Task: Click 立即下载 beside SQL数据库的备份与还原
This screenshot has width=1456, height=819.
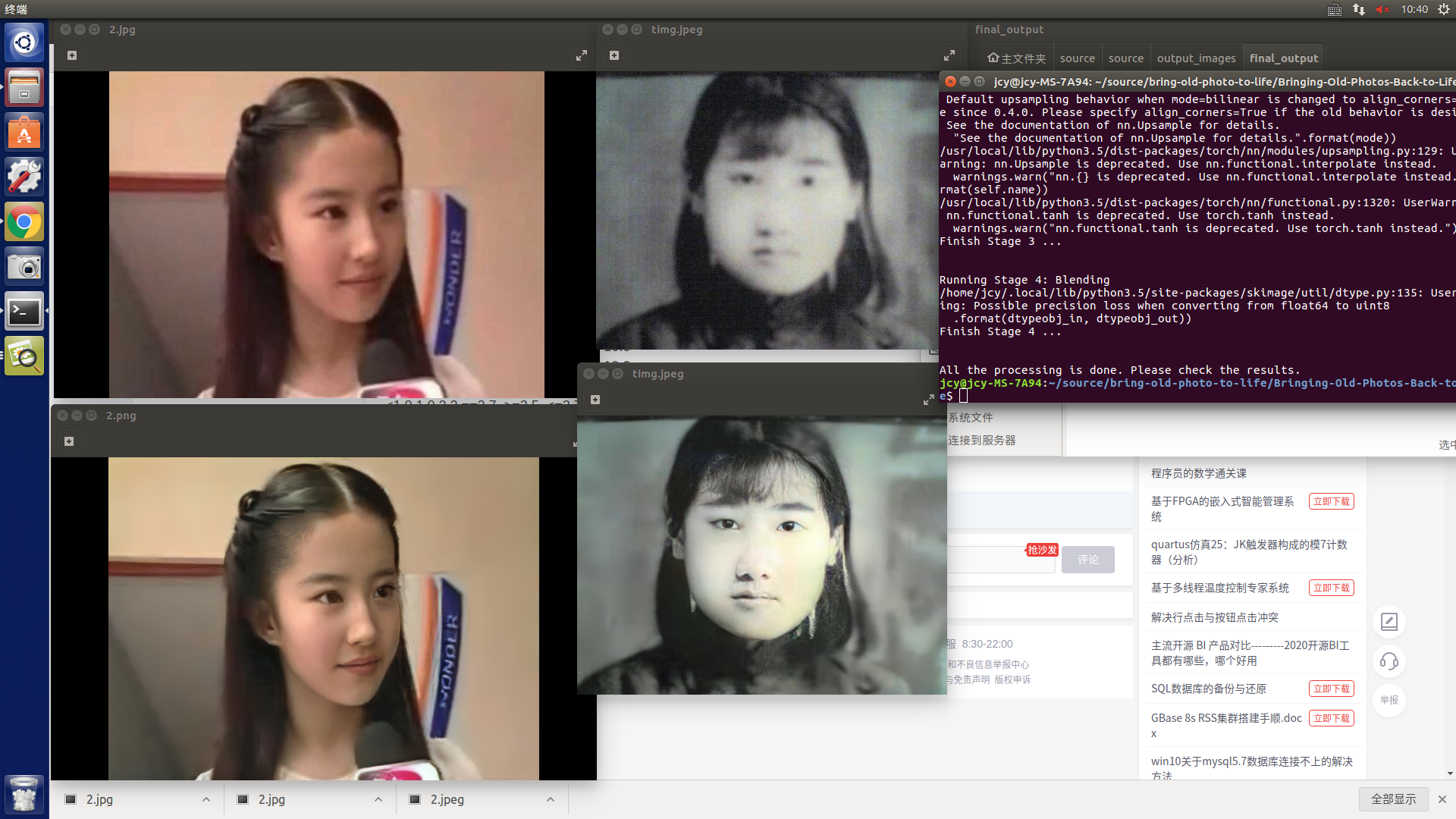Action: tap(1332, 689)
